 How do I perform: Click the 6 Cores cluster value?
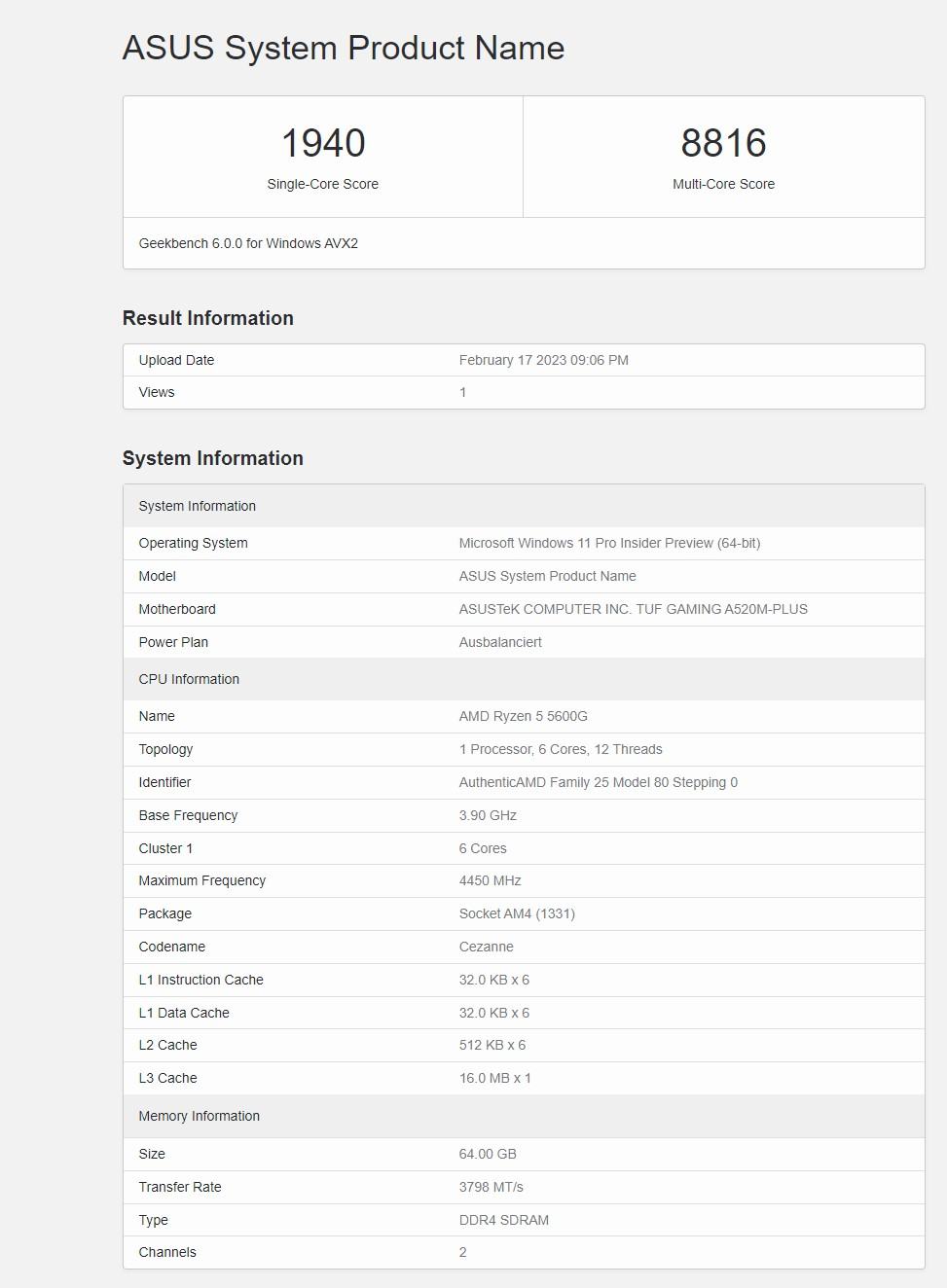(x=483, y=848)
